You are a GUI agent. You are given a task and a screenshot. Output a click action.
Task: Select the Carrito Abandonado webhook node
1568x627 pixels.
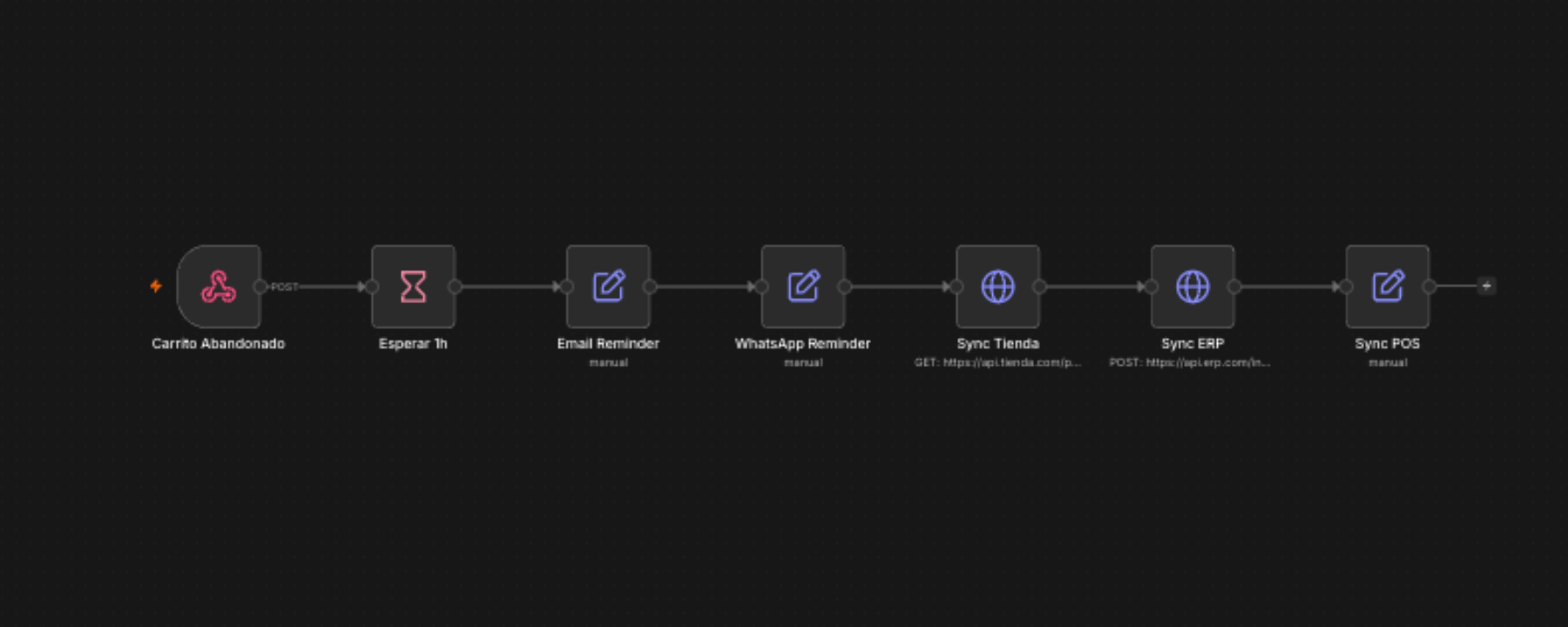tap(219, 287)
